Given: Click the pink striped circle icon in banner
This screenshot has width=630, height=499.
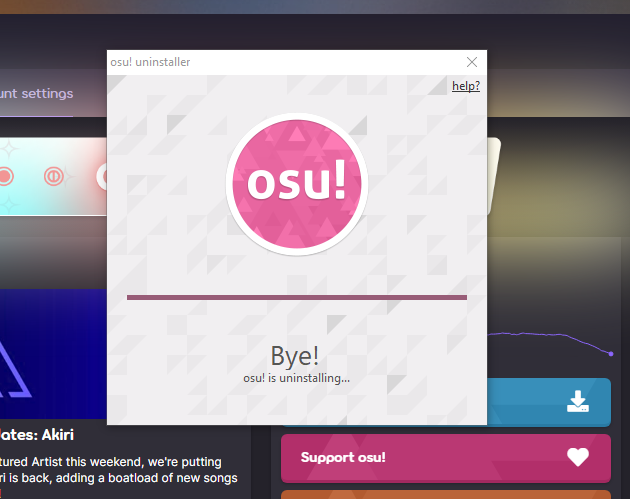Looking at the screenshot, I should click(x=54, y=177).
